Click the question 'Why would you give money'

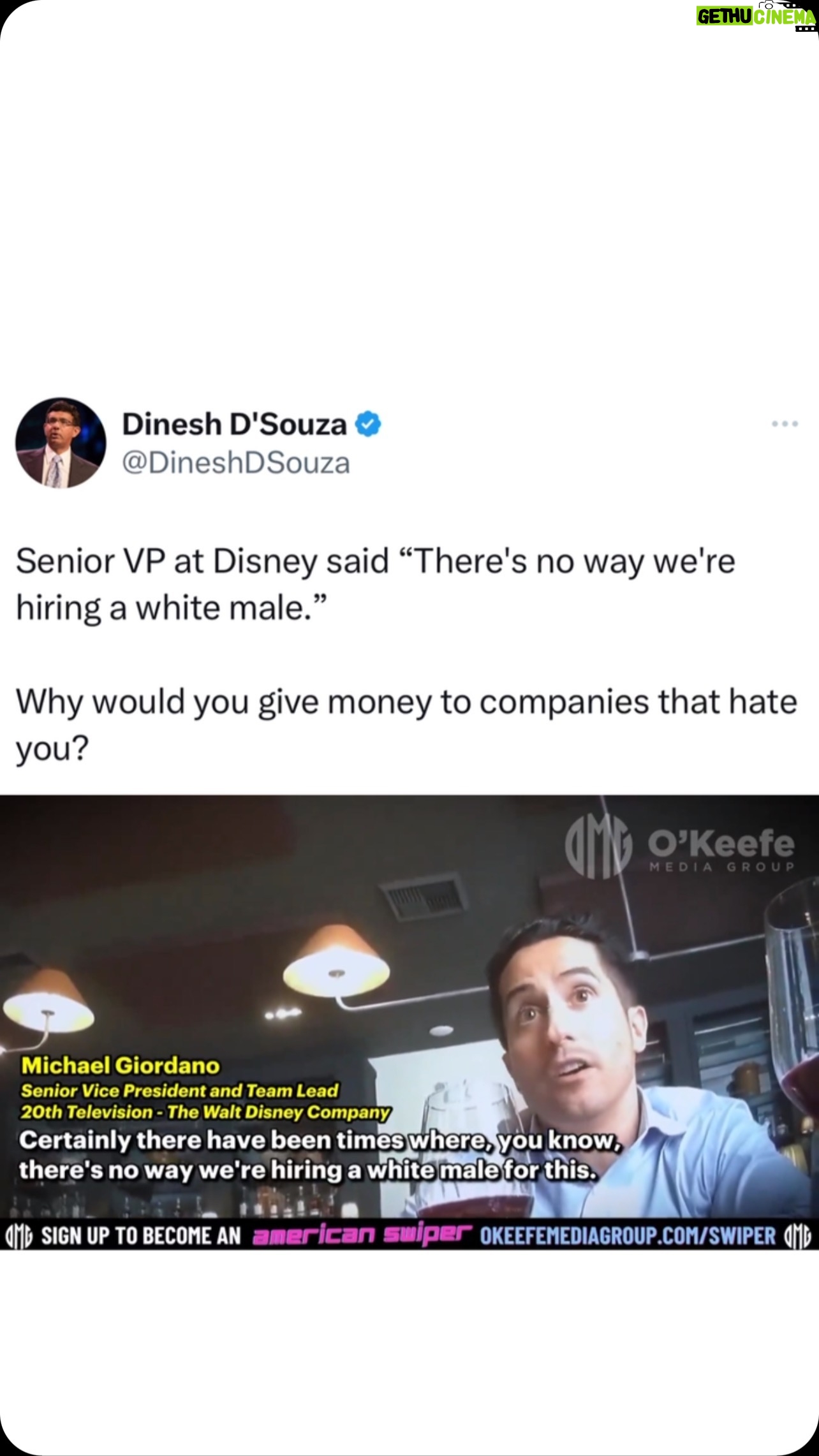406,724
